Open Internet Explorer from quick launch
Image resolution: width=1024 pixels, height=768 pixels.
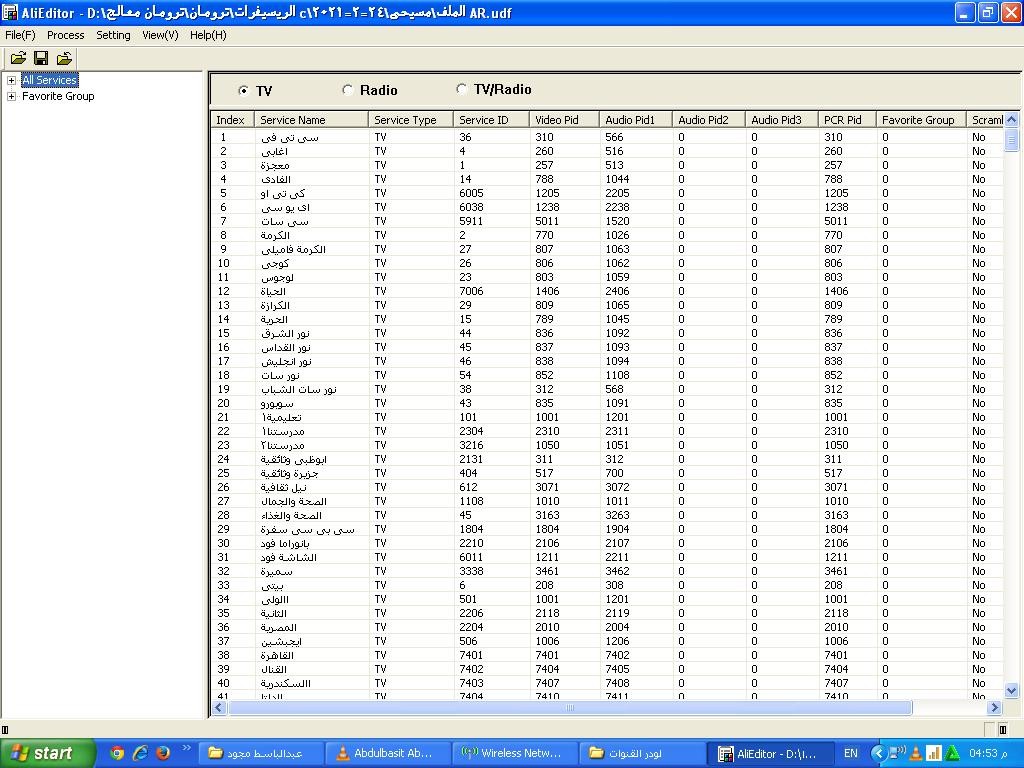[x=140, y=753]
